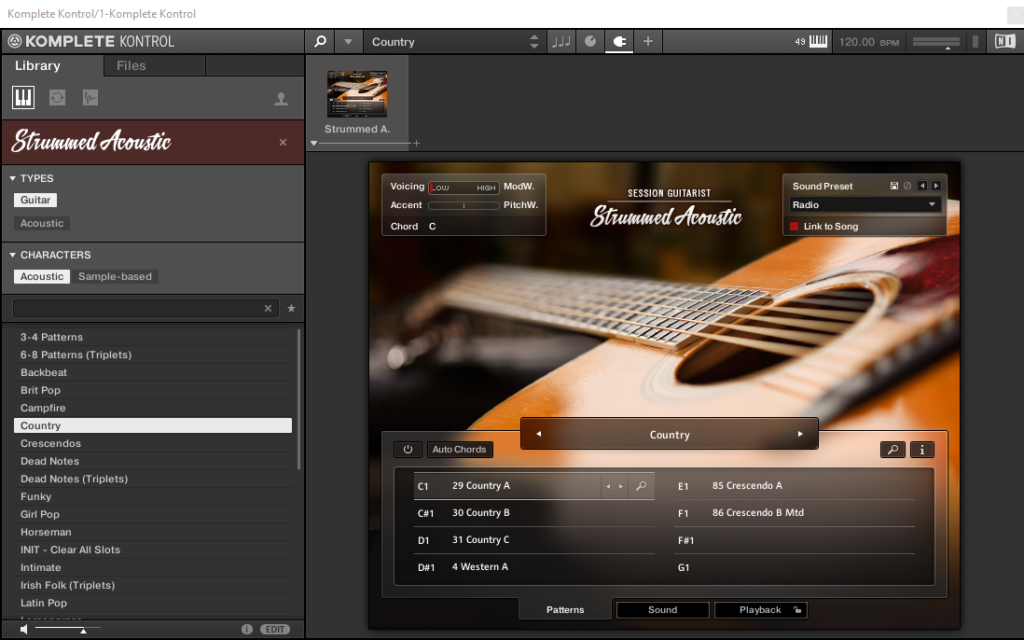This screenshot has width=1024, height=640.
Task: Toggle the plug-in chain plug icon
Action: pos(619,42)
